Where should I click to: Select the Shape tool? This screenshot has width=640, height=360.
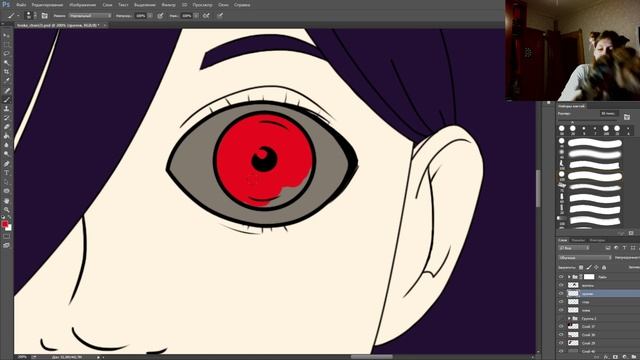(7, 191)
